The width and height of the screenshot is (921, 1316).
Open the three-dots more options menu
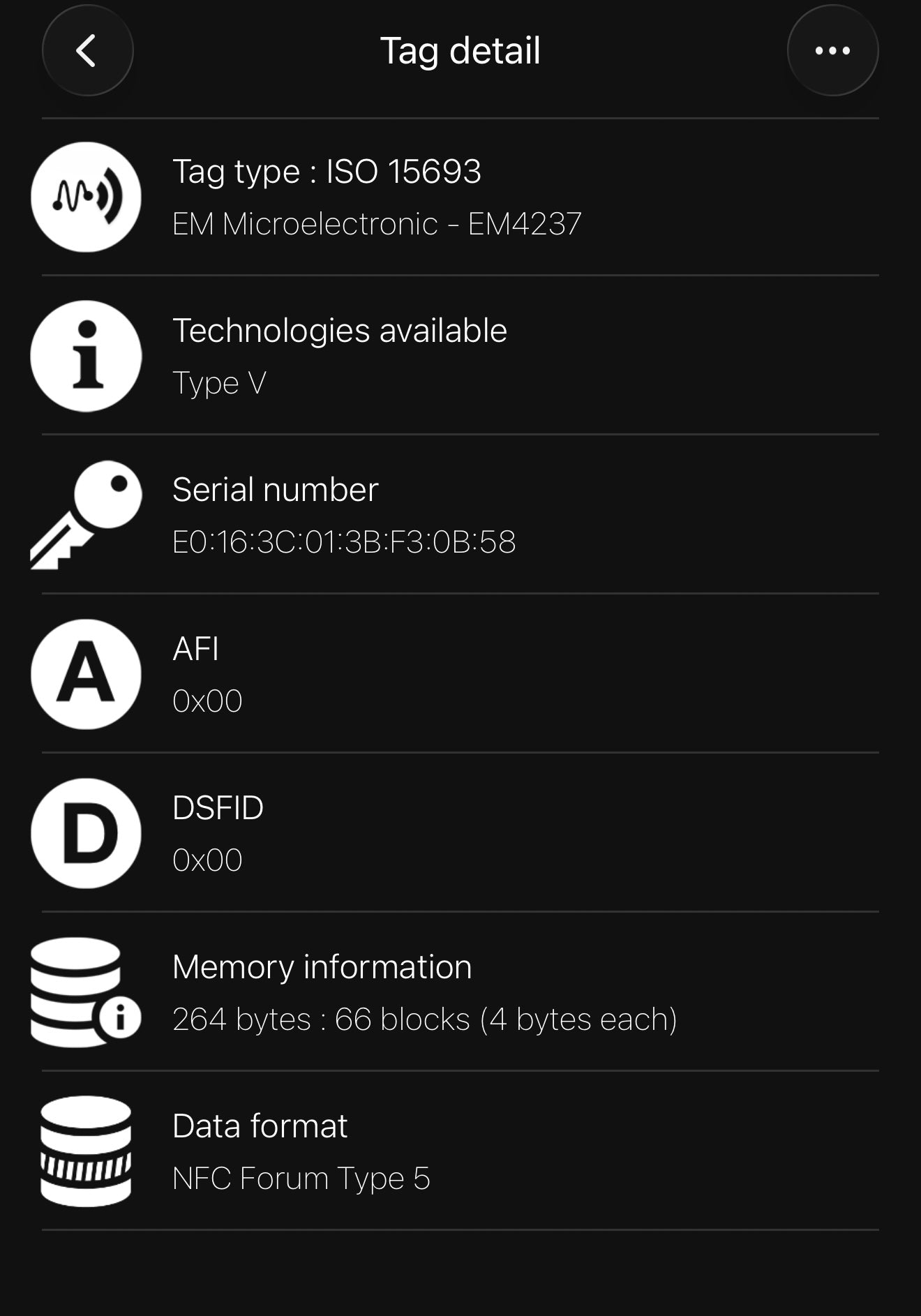click(x=832, y=50)
